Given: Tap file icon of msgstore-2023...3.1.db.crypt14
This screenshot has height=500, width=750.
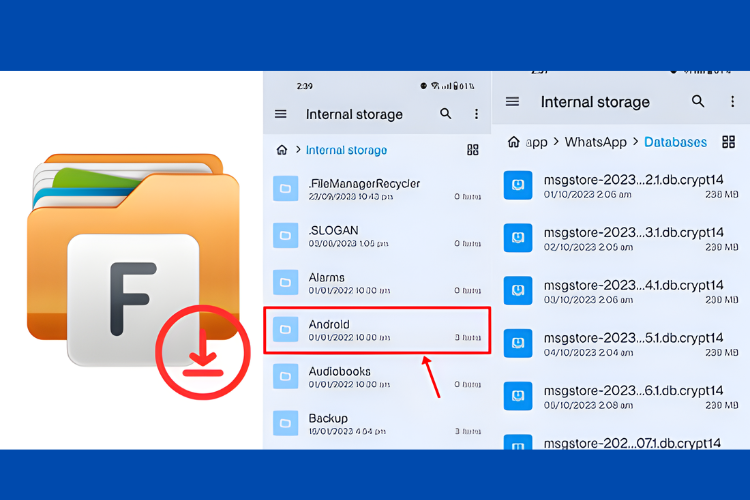Looking at the screenshot, I should pos(518,238).
